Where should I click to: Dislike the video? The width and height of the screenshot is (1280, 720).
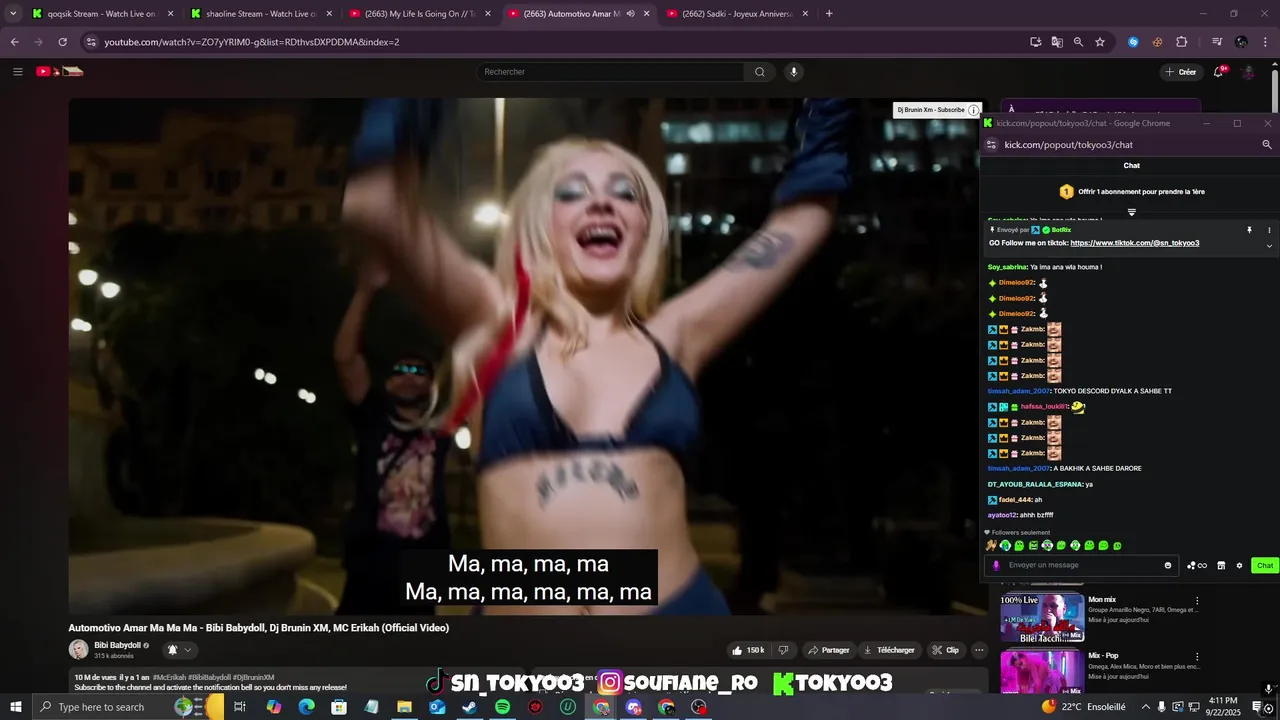pyautogui.click(x=783, y=650)
